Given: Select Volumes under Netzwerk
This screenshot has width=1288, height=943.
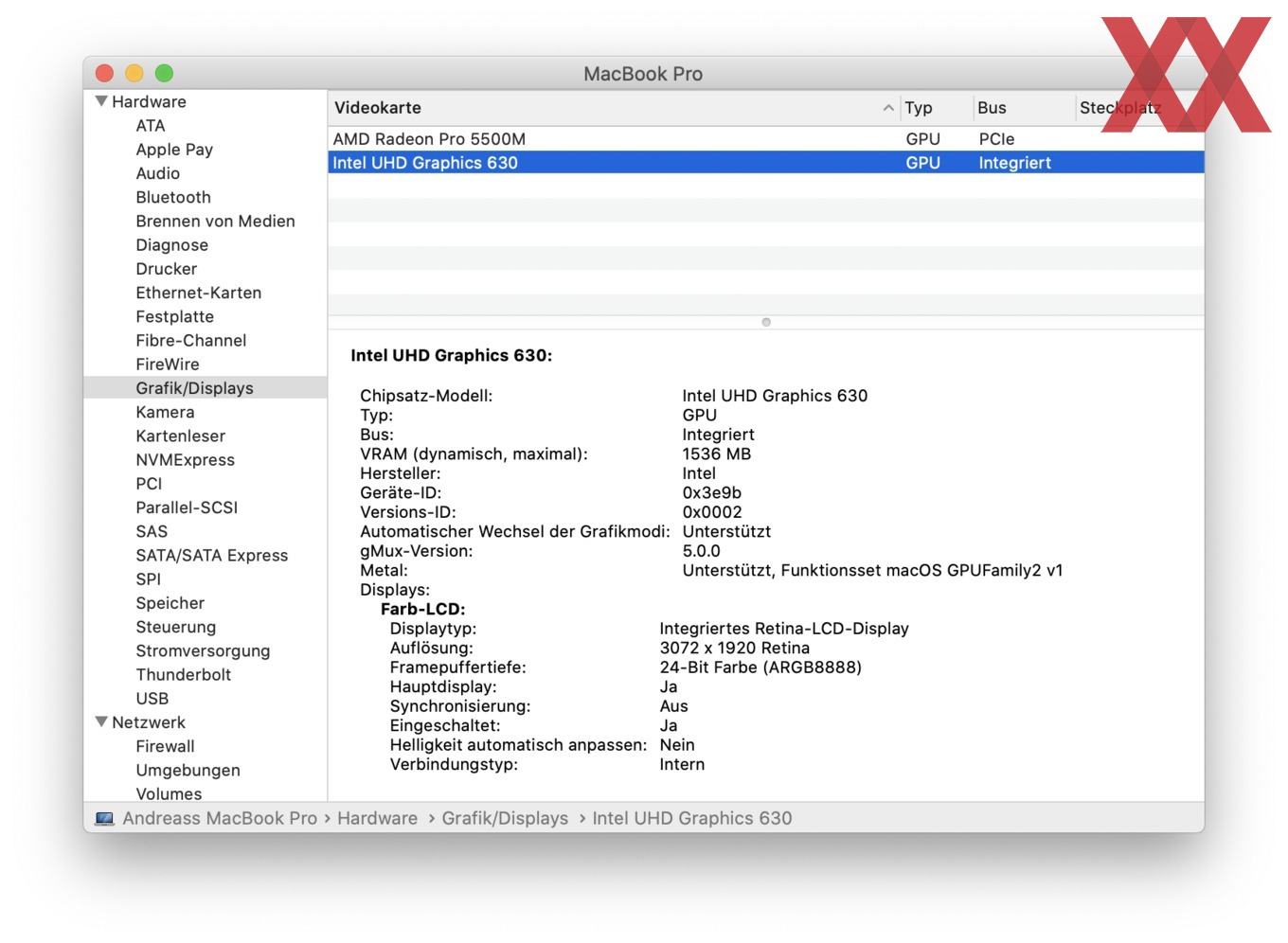Looking at the screenshot, I should pos(169,793).
